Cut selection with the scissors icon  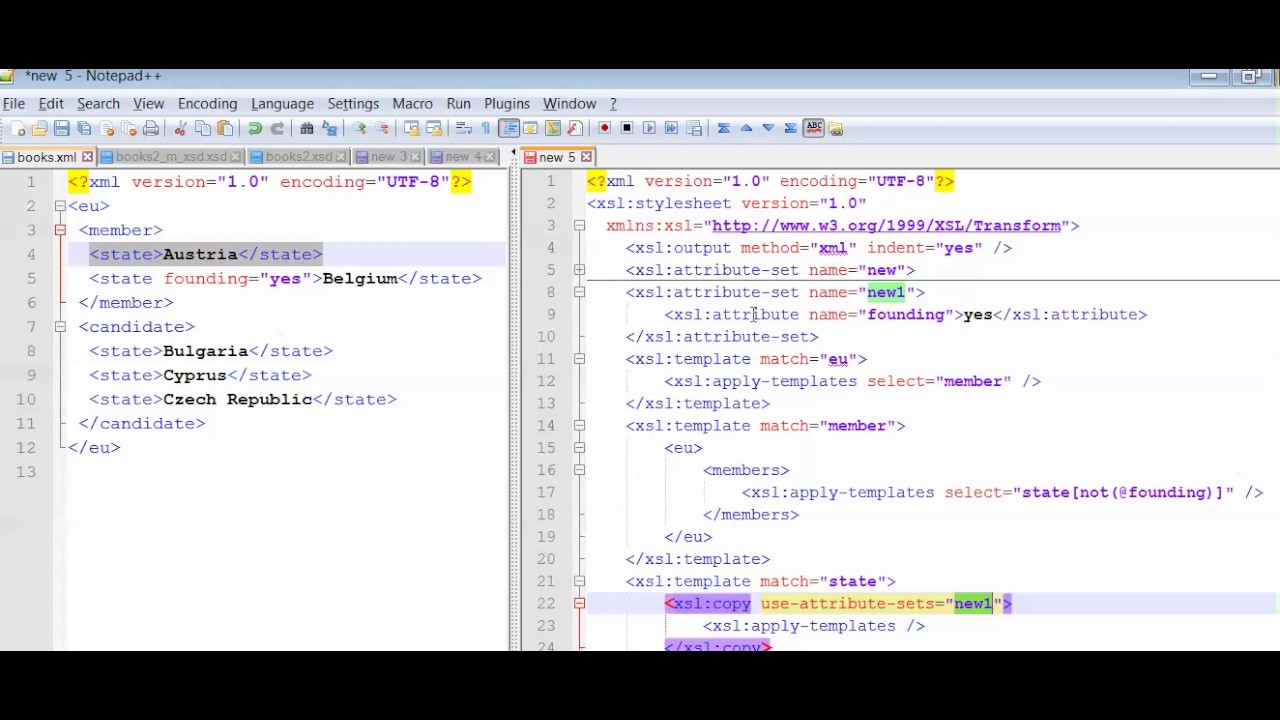pyautogui.click(x=180, y=128)
